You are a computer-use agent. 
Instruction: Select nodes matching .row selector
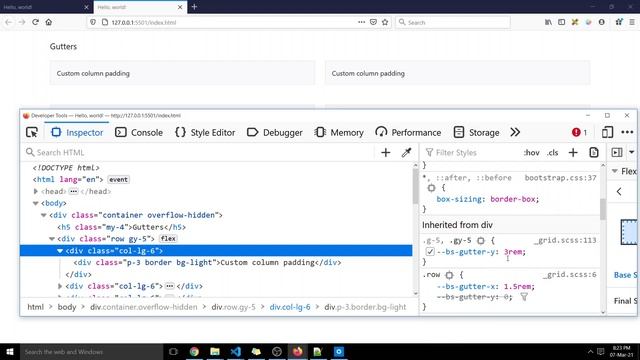(x=449, y=275)
